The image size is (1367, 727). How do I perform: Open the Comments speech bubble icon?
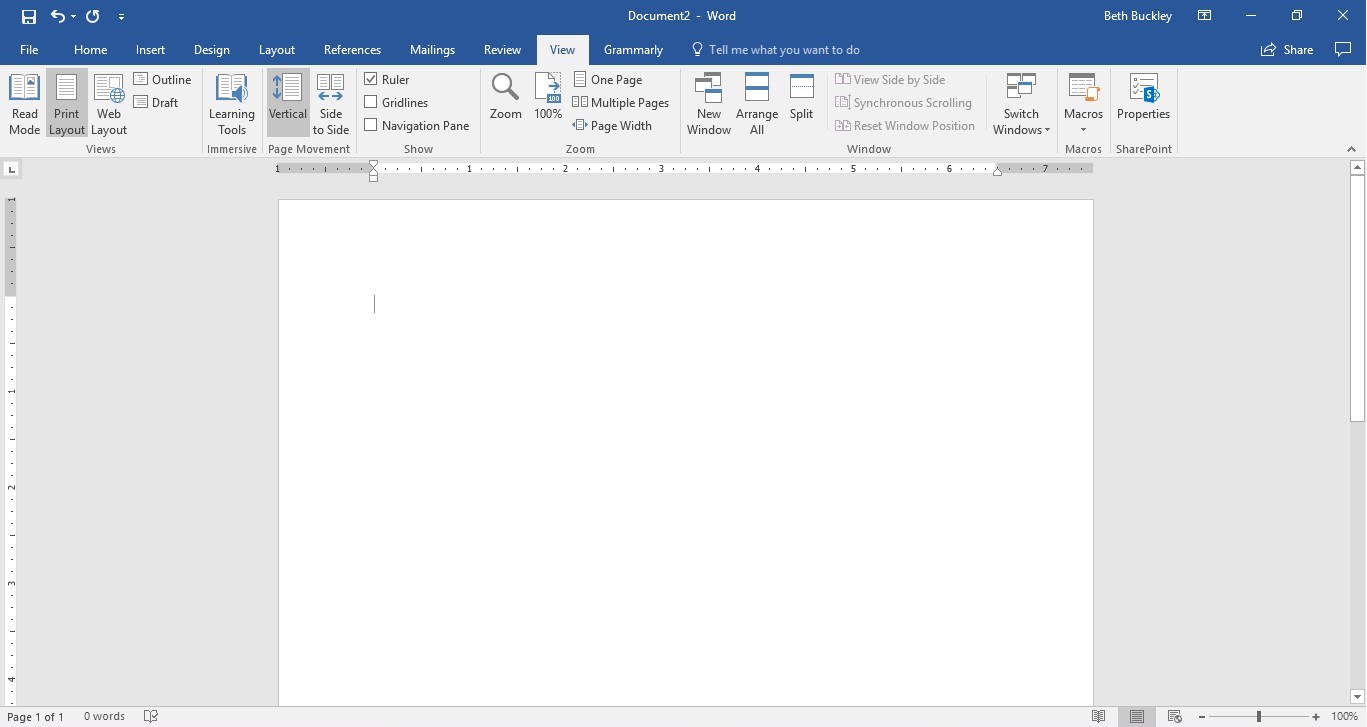(x=1343, y=49)
